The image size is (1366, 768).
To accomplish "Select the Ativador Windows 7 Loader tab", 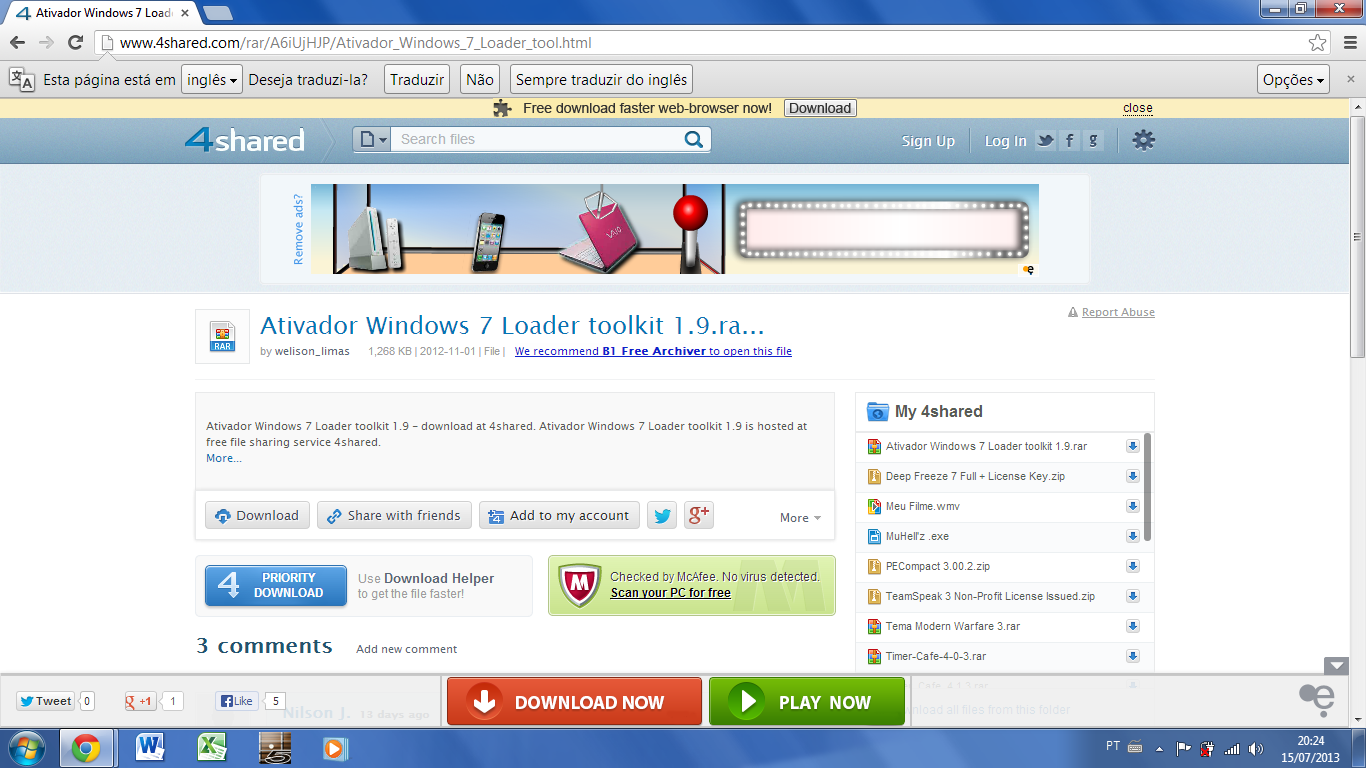I will [100, 13].
